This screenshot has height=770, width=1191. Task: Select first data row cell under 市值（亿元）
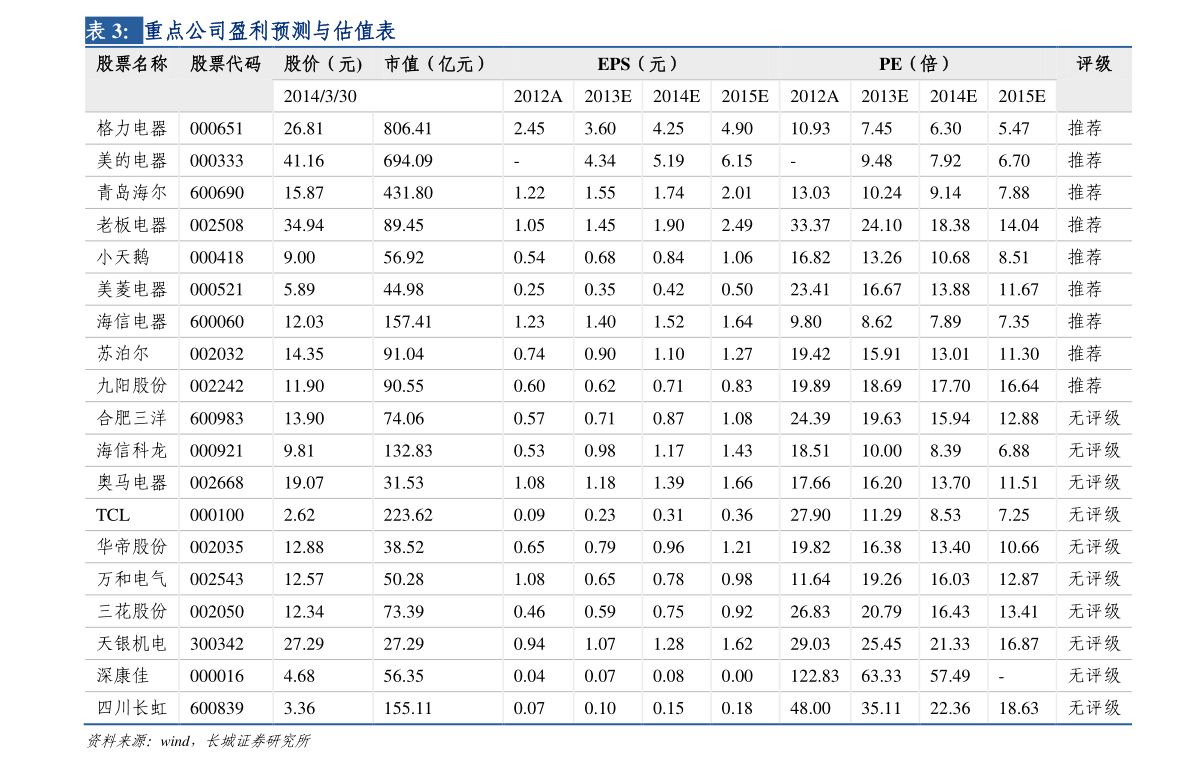click(437, 128)
